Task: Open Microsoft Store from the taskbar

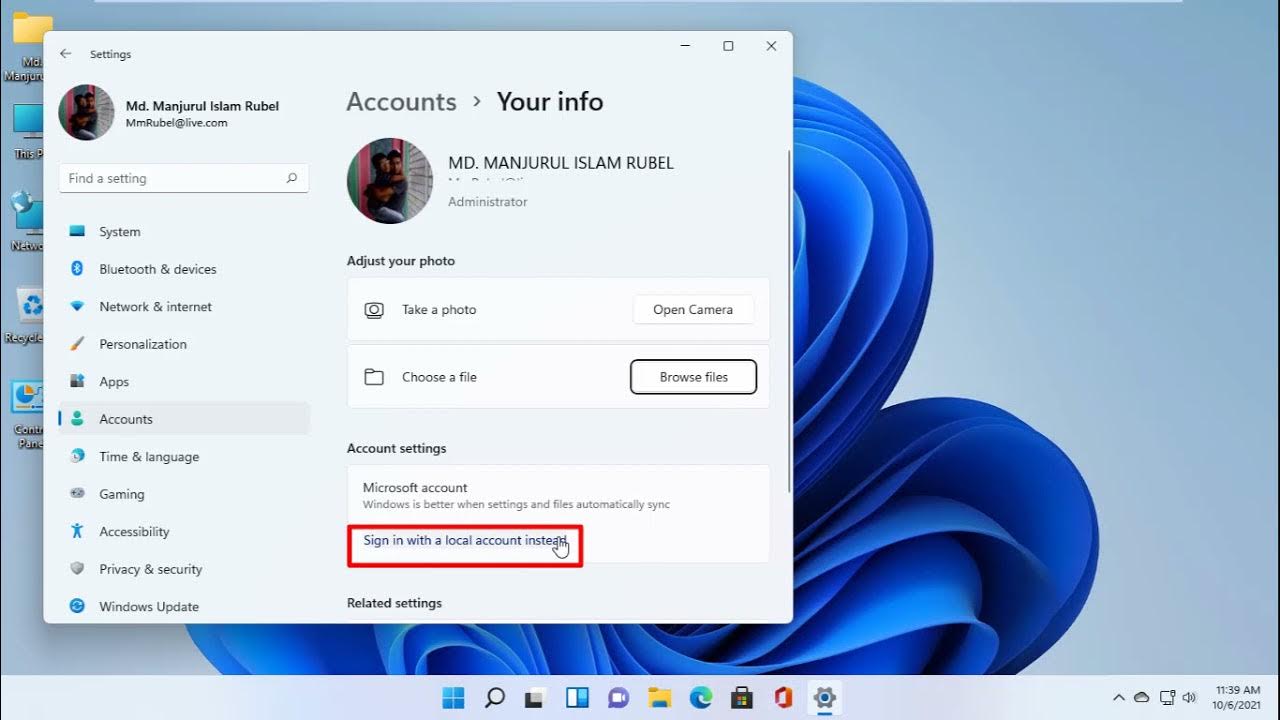Action: tap(742, 697)
